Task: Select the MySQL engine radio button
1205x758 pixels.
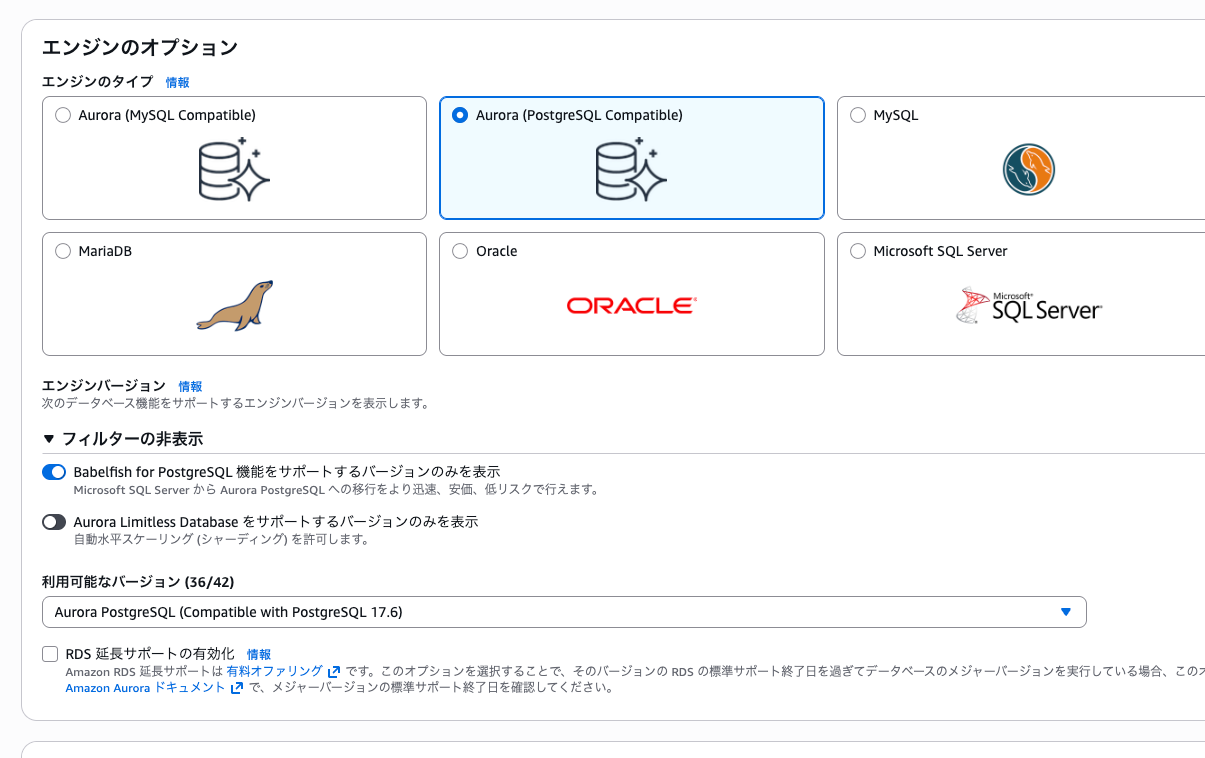Action: pos(857,115)
